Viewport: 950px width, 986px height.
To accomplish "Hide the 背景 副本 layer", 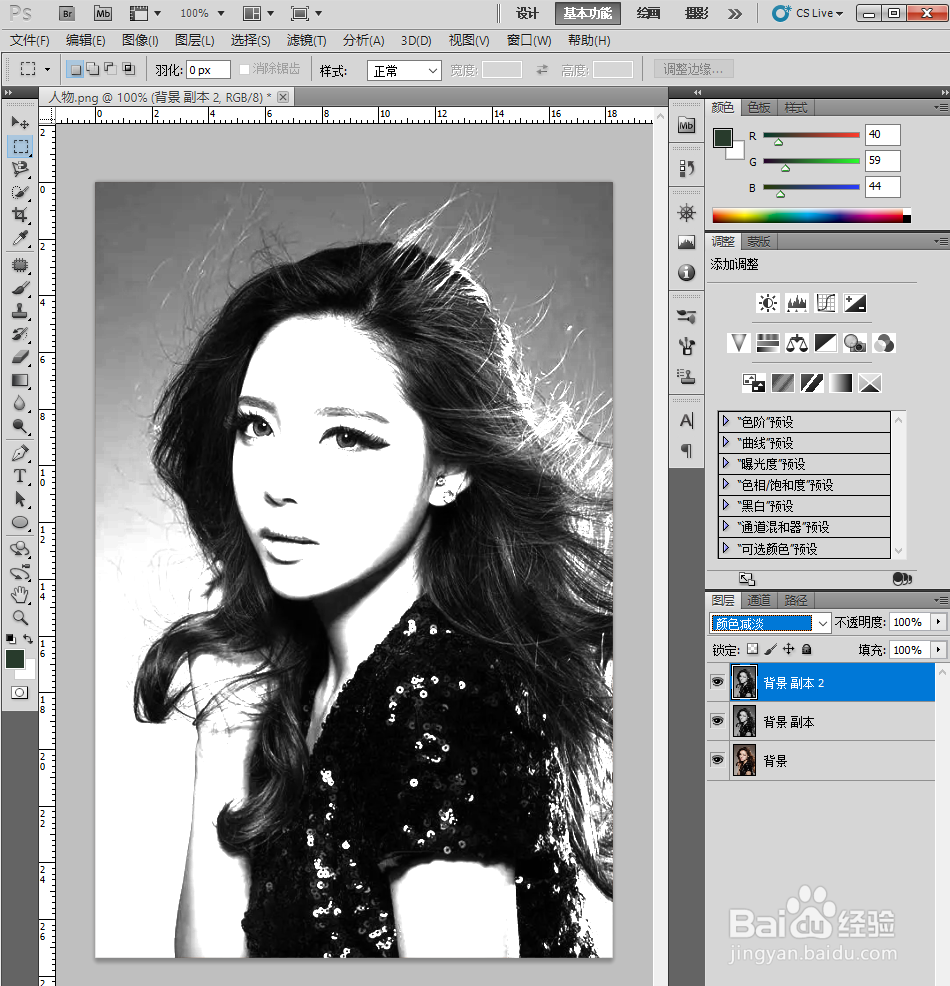I will [717, 721].
